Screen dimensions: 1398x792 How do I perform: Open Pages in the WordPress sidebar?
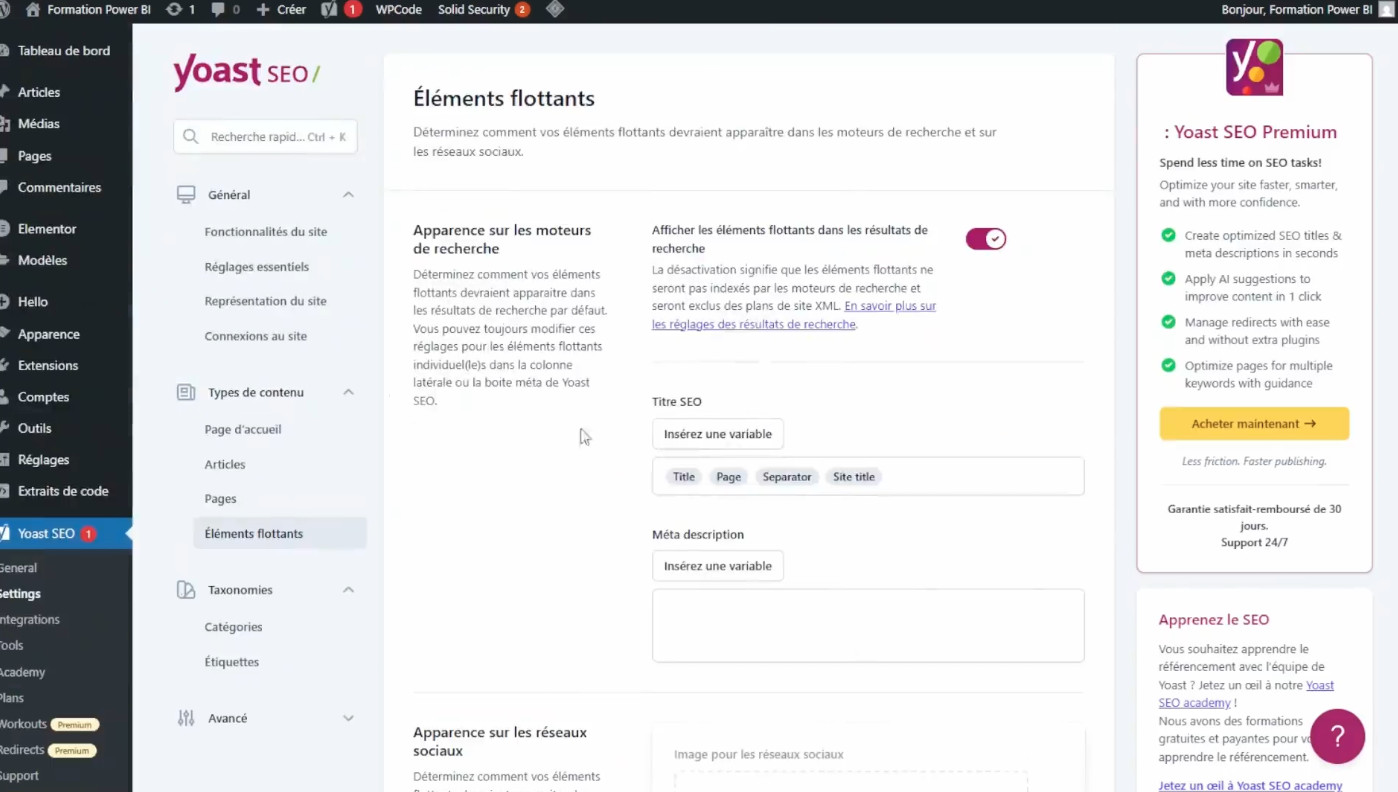[x=35, y=156]
